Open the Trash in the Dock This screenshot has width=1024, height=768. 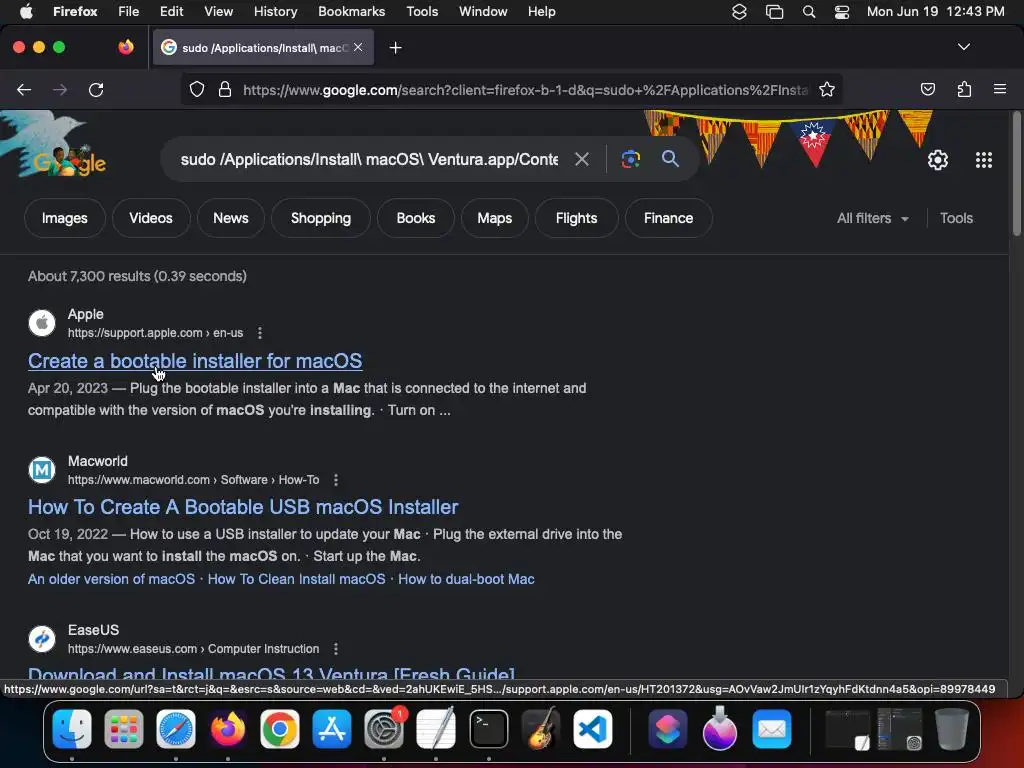click(x=952, y=728)
